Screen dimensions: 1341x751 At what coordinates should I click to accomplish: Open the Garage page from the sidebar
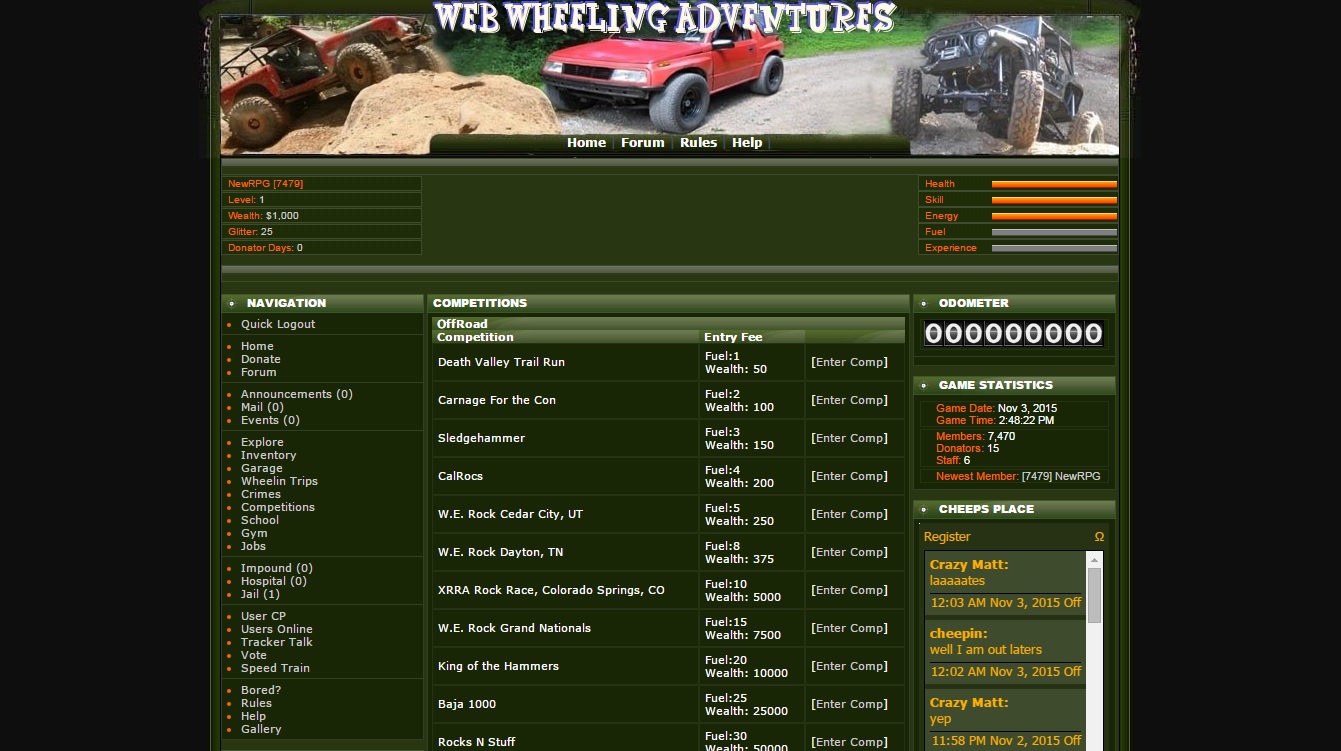point(261,468)
